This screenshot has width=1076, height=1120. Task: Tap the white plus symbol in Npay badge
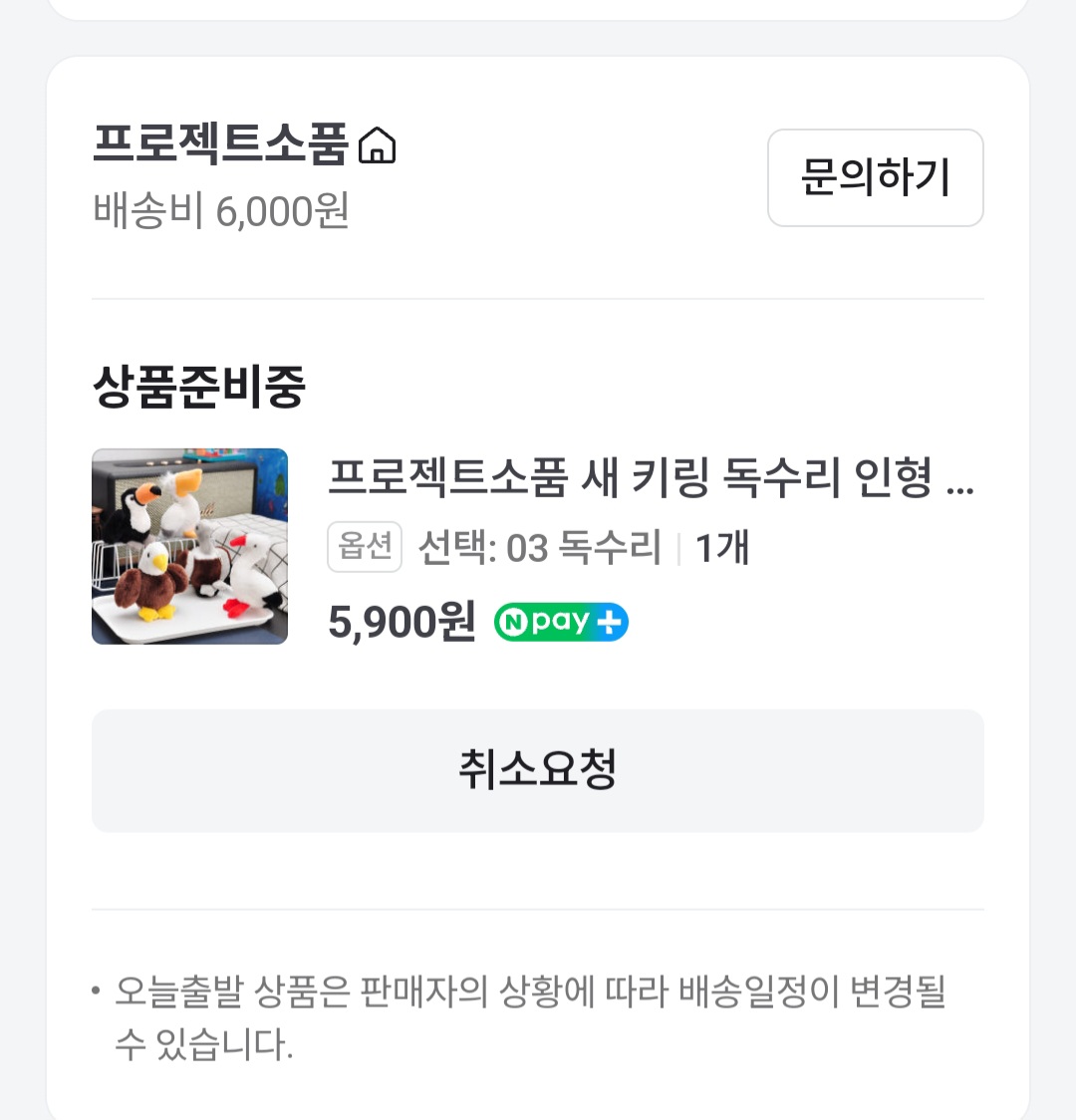tap(609, 622)
